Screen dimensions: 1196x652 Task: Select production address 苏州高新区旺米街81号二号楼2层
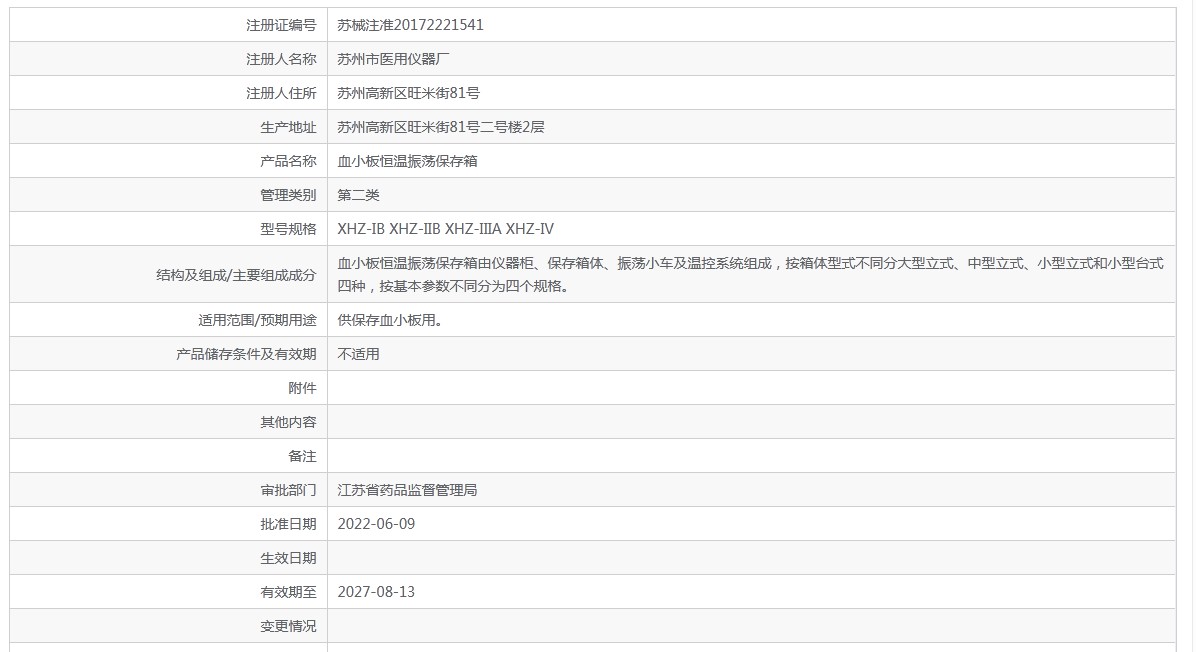(x=441, y=127)
